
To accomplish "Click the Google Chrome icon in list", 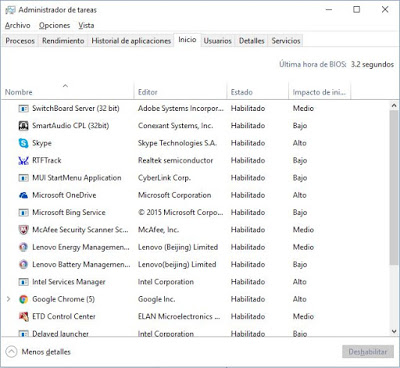I will (x=23, y=299).
